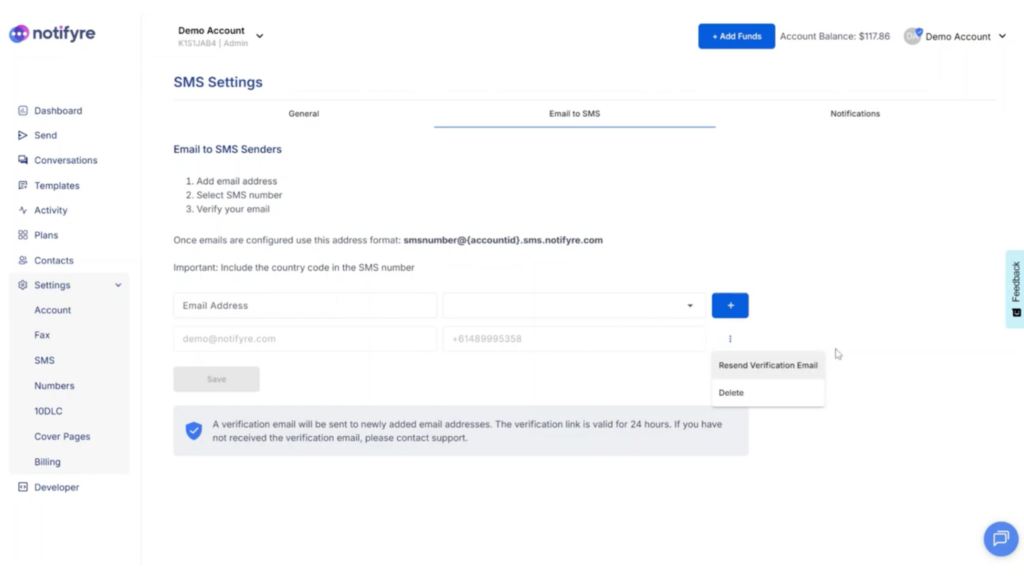This screenshot has width=1024, height=576.
Task: Click the Demo Account avatar icon
Action: click(912, 36)
